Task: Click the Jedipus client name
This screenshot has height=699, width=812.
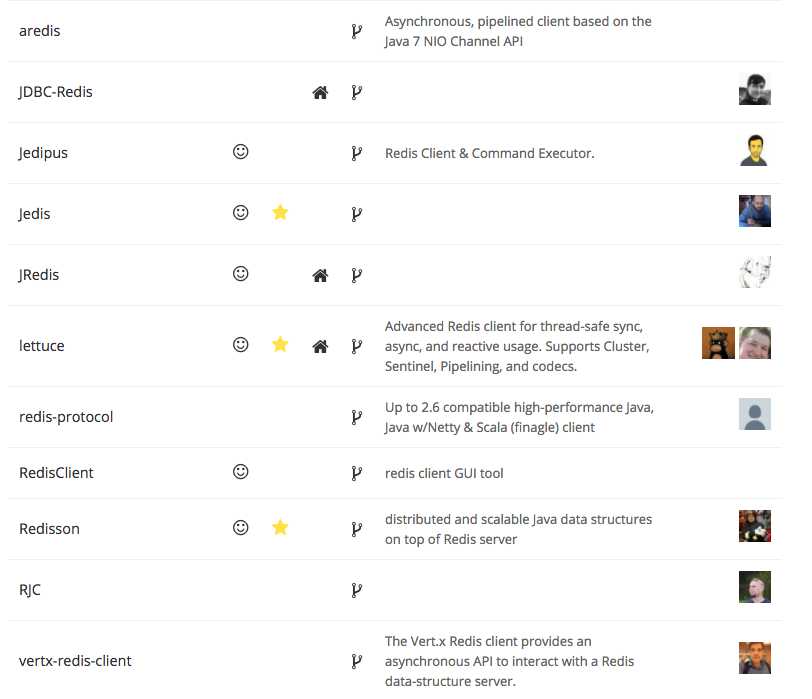Action: [43, 153]
